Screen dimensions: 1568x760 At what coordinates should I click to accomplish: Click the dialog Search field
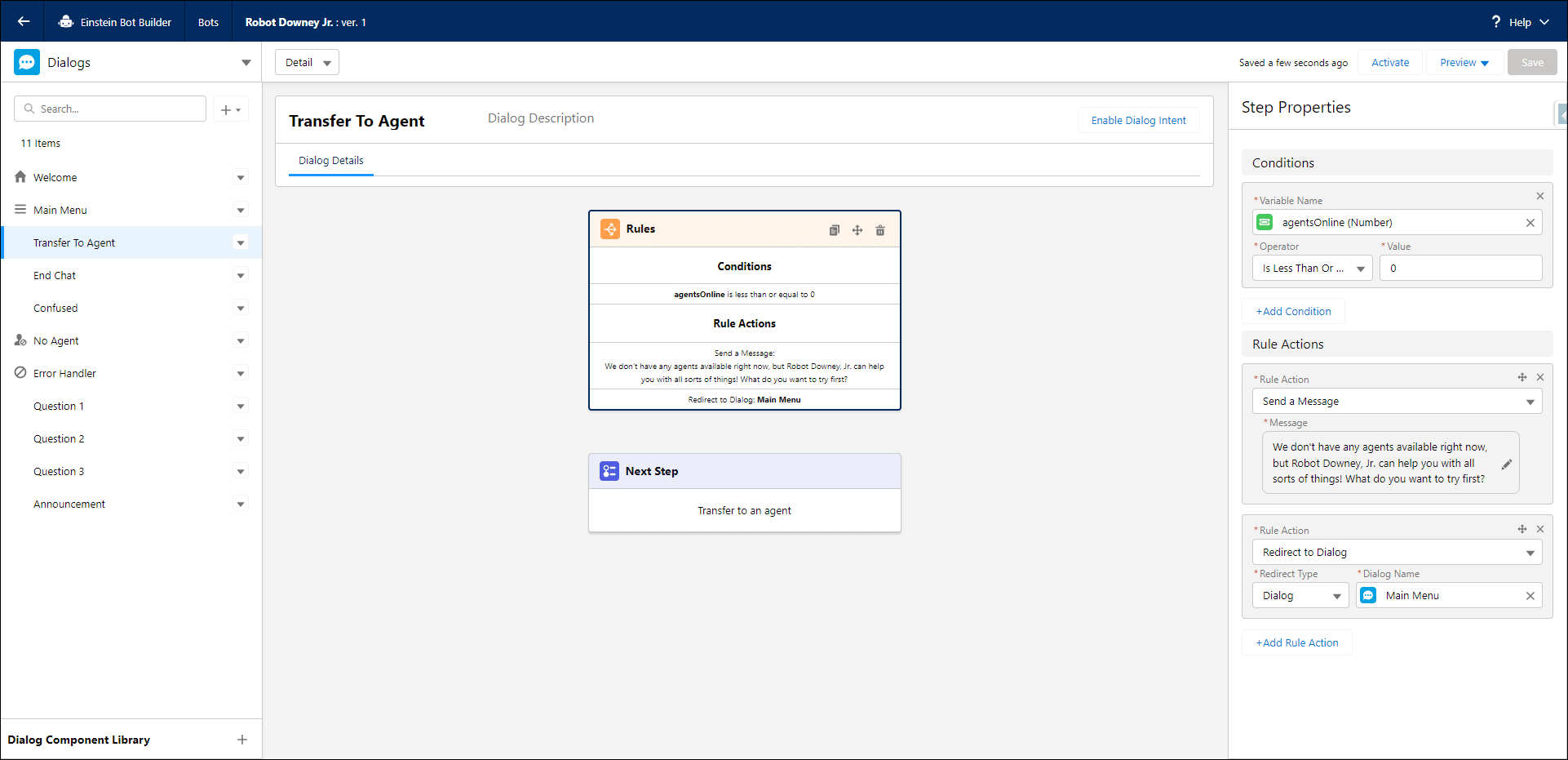pyautogui.click(x=110, y=109)
